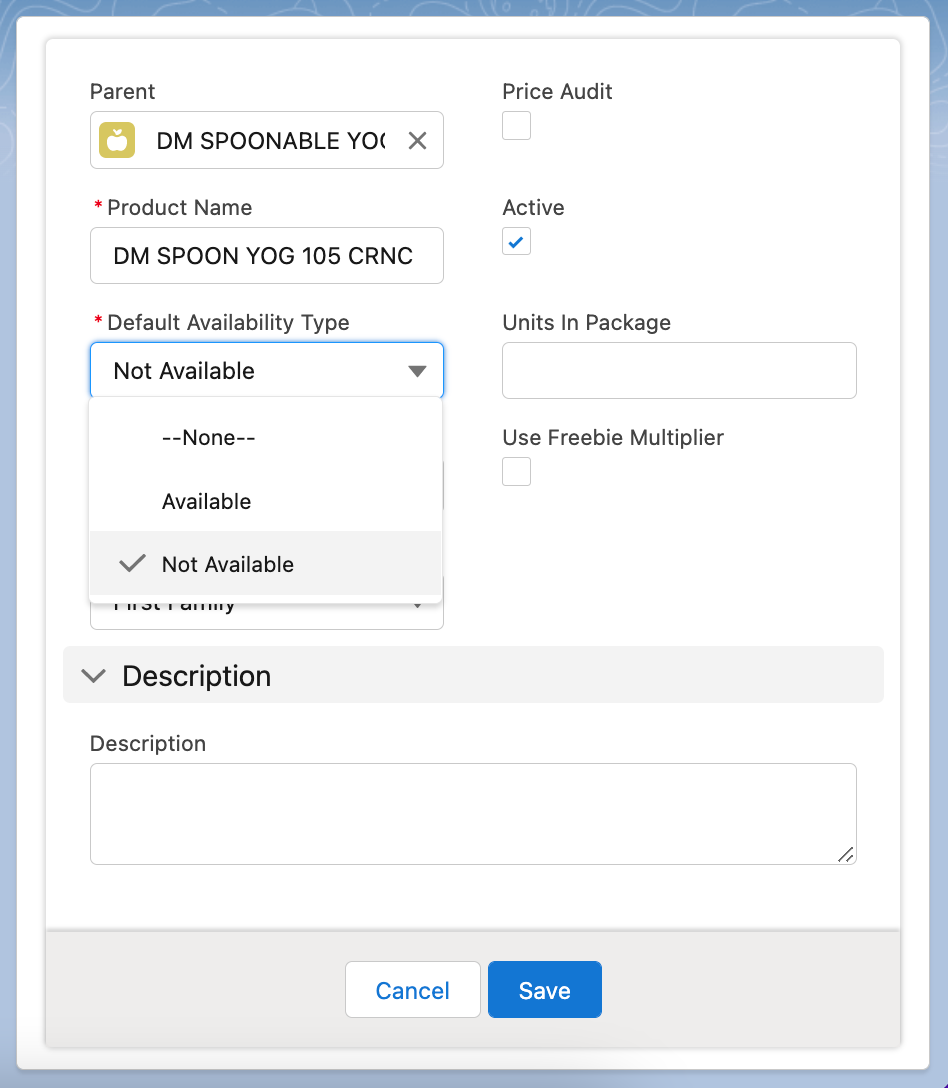
Task: Collapse the Description section using its chevron
Action: coord(94,676)
